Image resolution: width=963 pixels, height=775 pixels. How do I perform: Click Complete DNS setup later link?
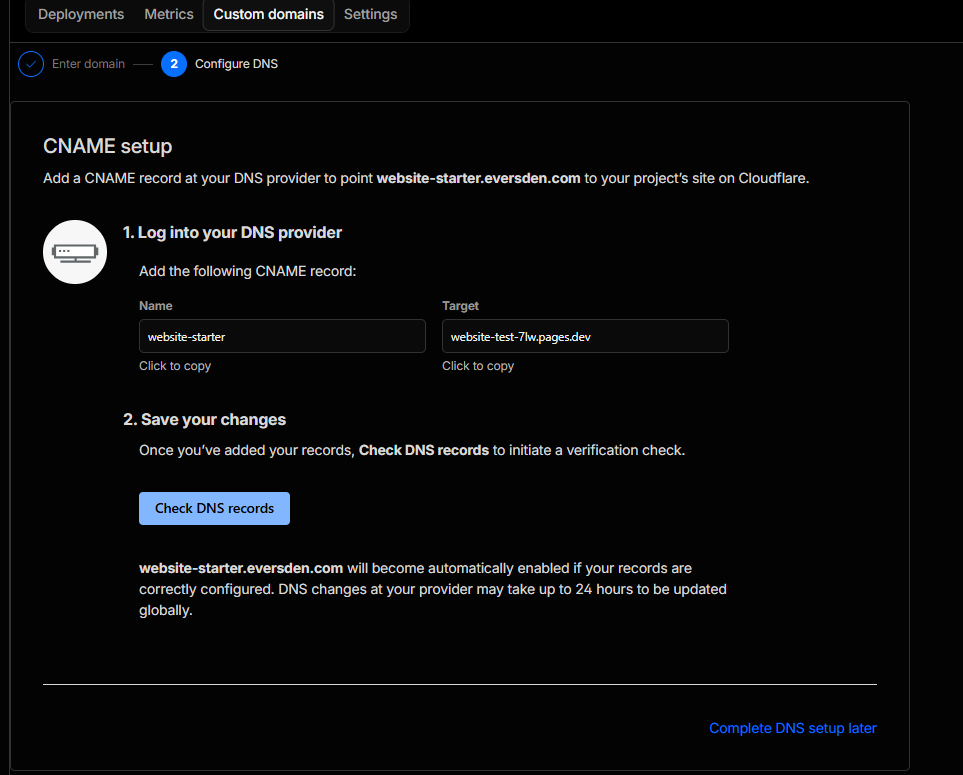(792, 728)
